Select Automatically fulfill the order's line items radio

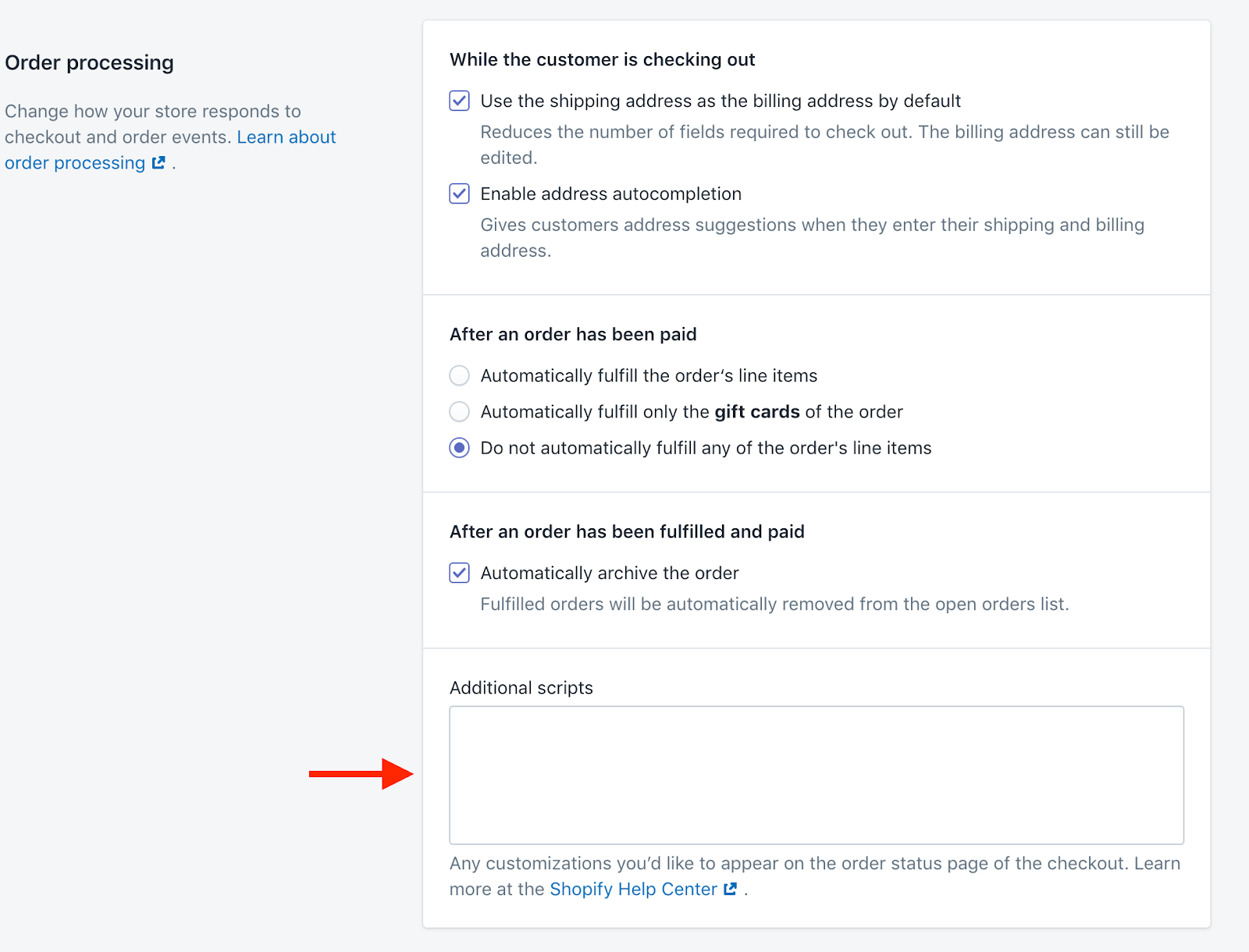click(459, 375)
